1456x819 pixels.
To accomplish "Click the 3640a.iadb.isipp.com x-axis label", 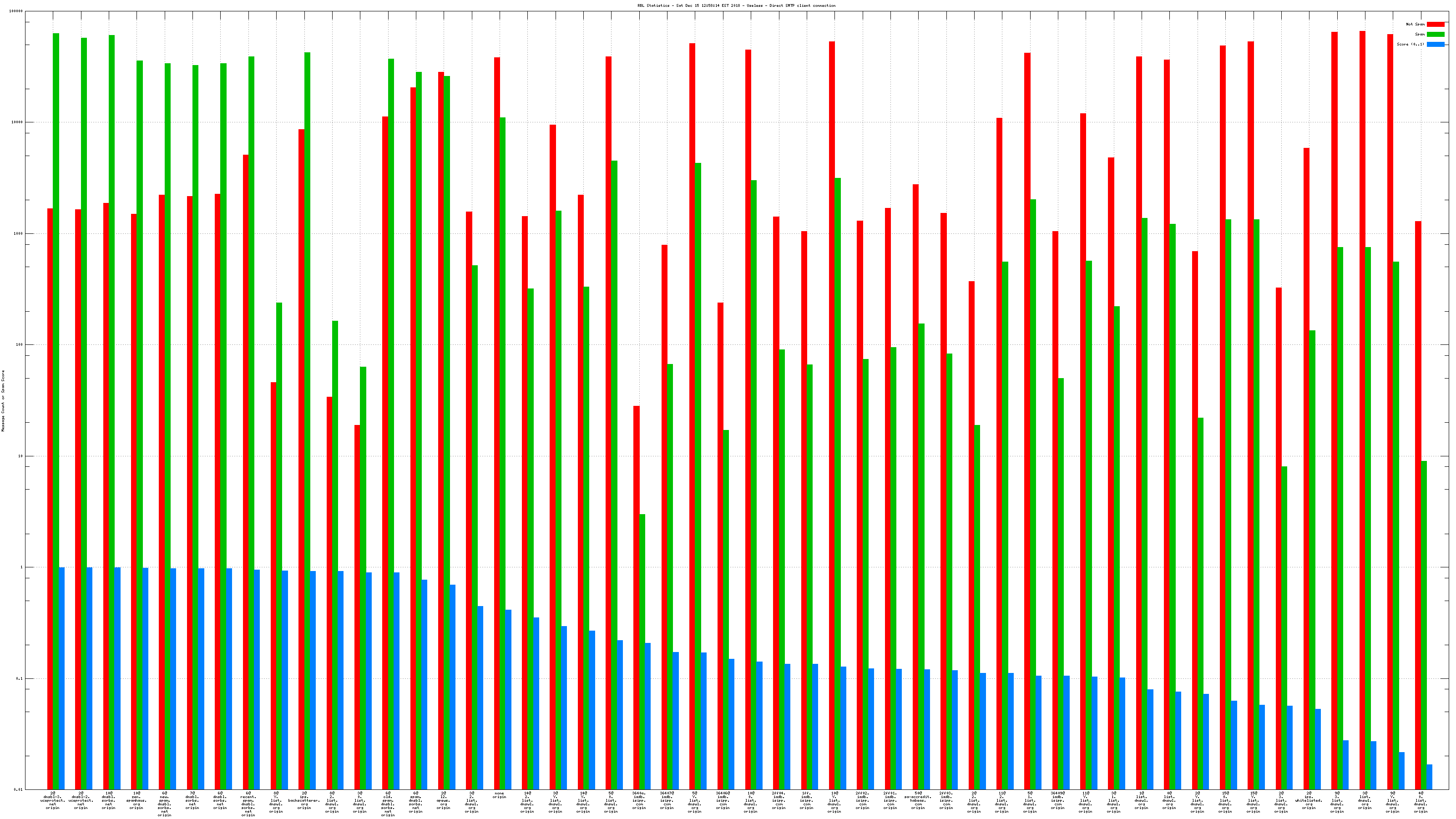I will [639, 800].
